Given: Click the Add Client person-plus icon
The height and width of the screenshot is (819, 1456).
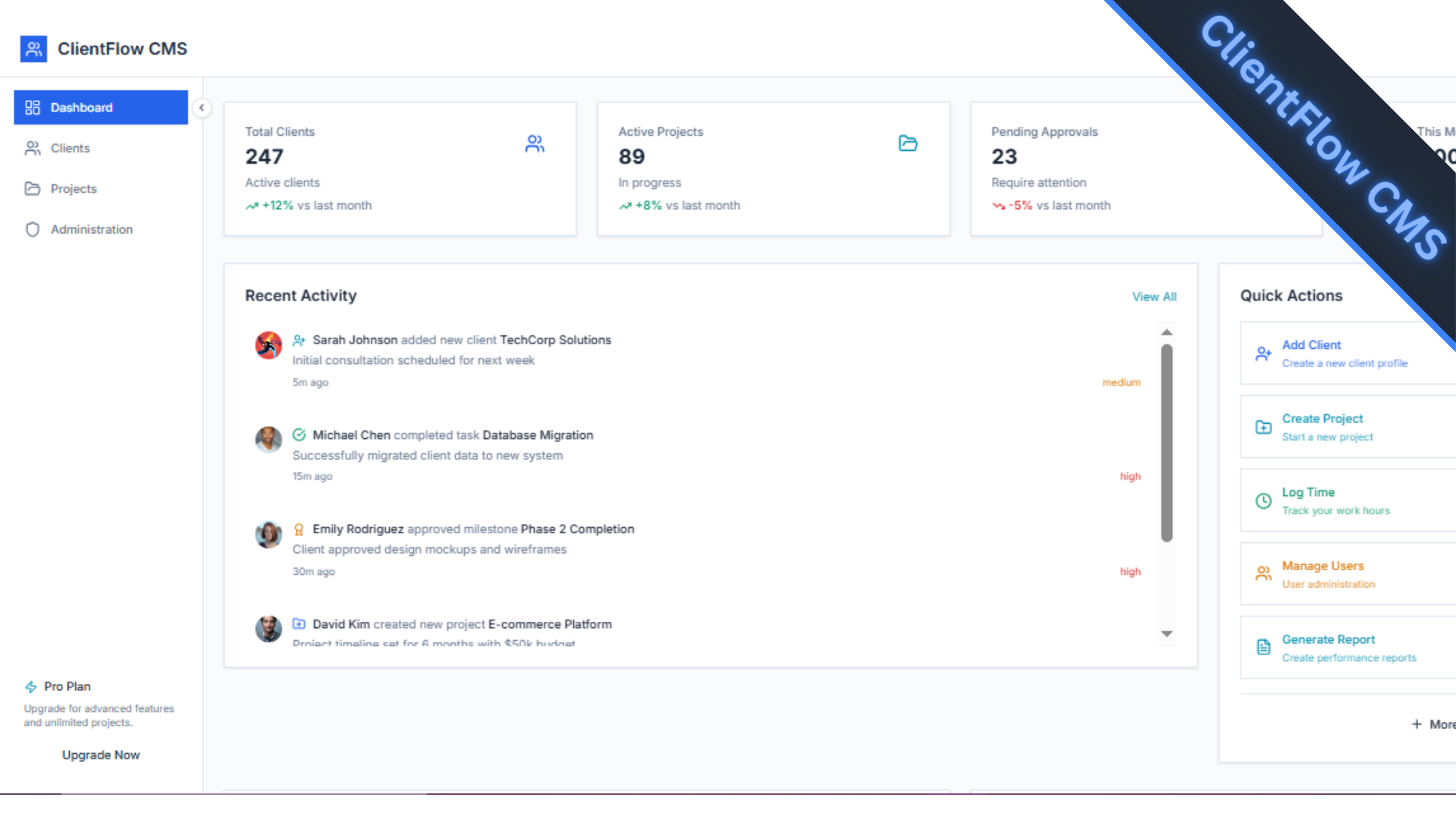Looking at the screenshot, I should (1263, 353).
